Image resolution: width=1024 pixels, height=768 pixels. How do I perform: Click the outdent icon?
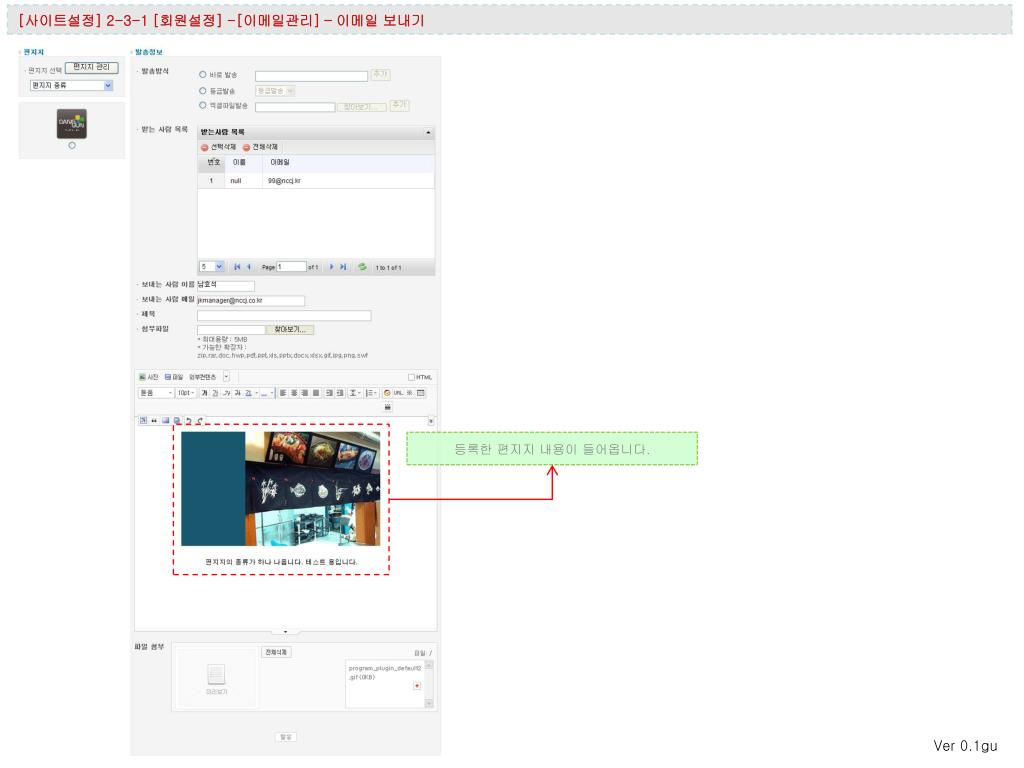(x=329, y=392)
